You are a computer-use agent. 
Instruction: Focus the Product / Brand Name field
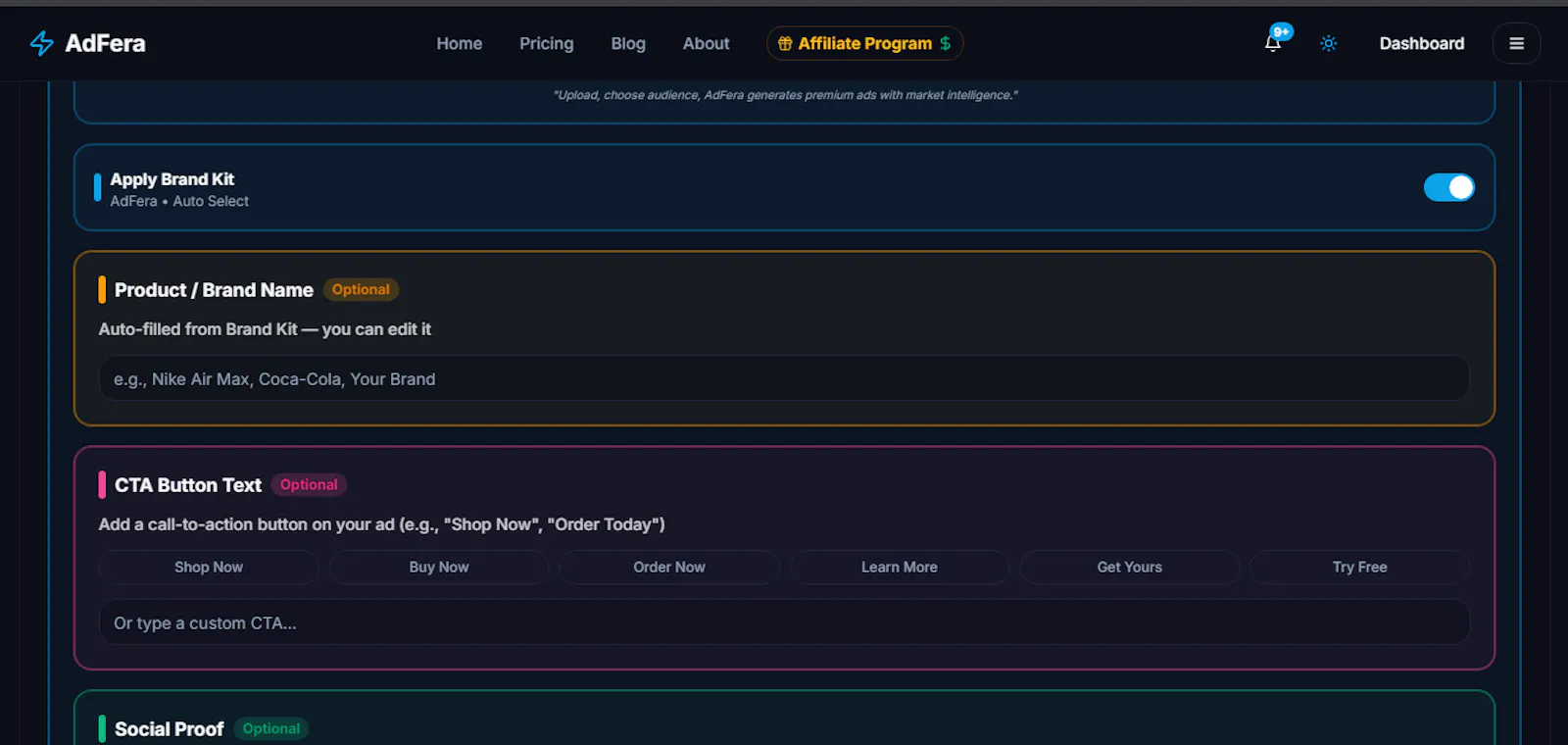tap(784, 378)
